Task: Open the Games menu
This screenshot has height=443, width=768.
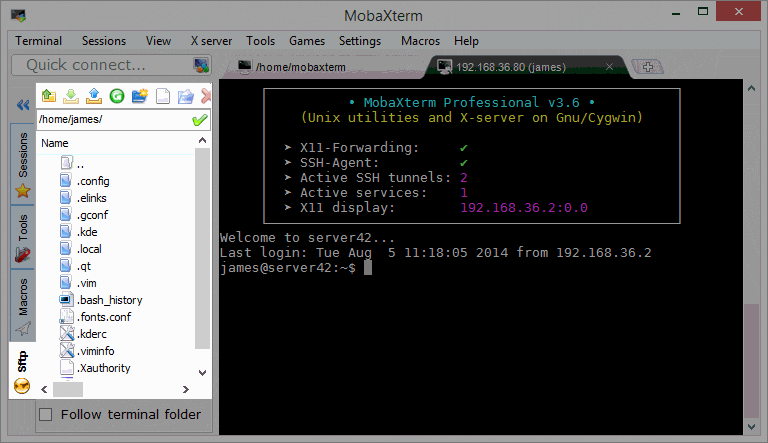Action: click(307, 41)
